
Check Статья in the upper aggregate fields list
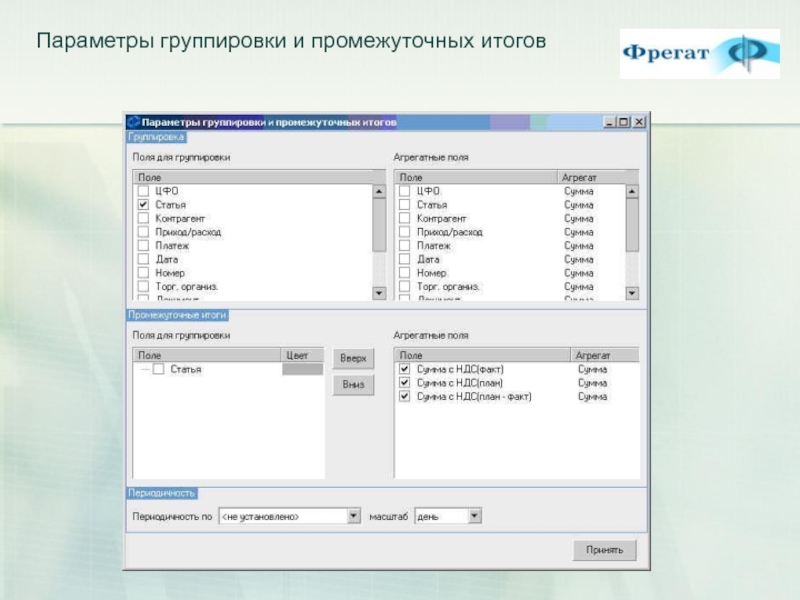coord(405,205)
